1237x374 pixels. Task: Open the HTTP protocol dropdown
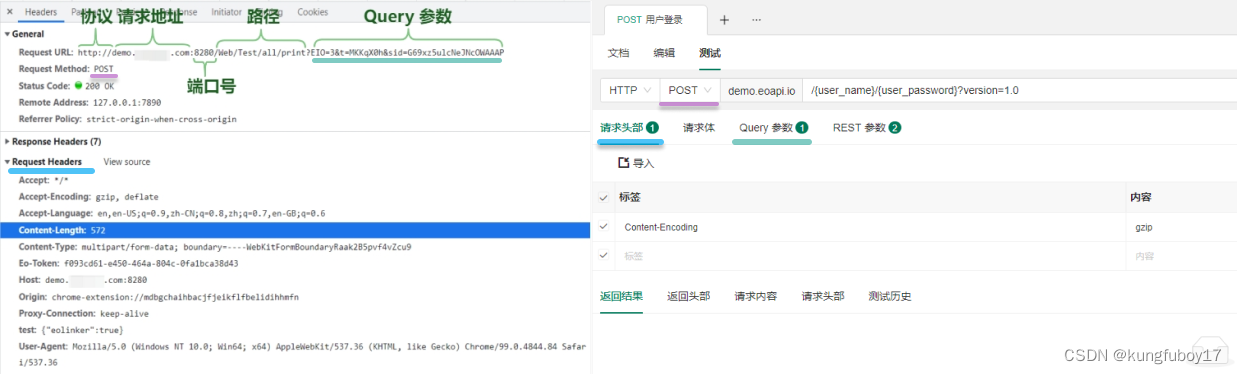click(x=630, y=90)
